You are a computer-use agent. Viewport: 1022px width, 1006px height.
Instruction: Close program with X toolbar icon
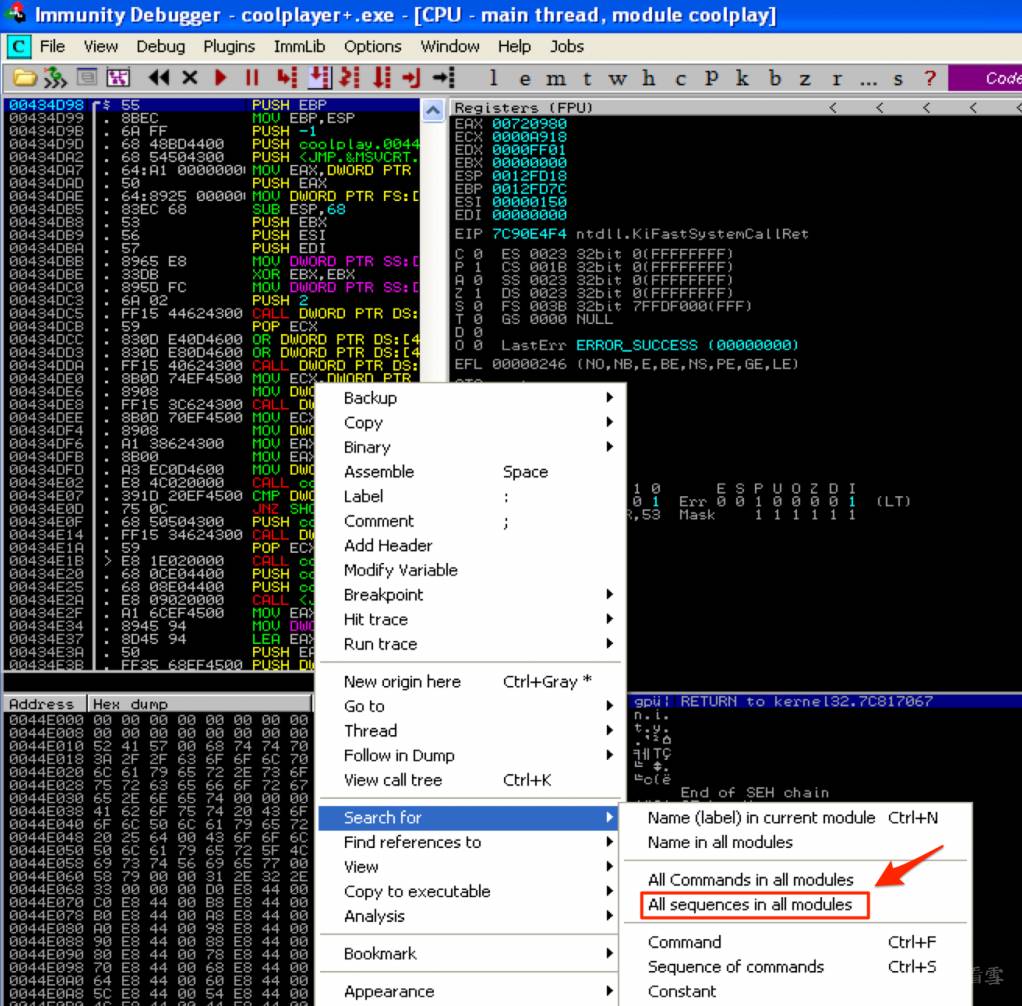coord(190,78)
